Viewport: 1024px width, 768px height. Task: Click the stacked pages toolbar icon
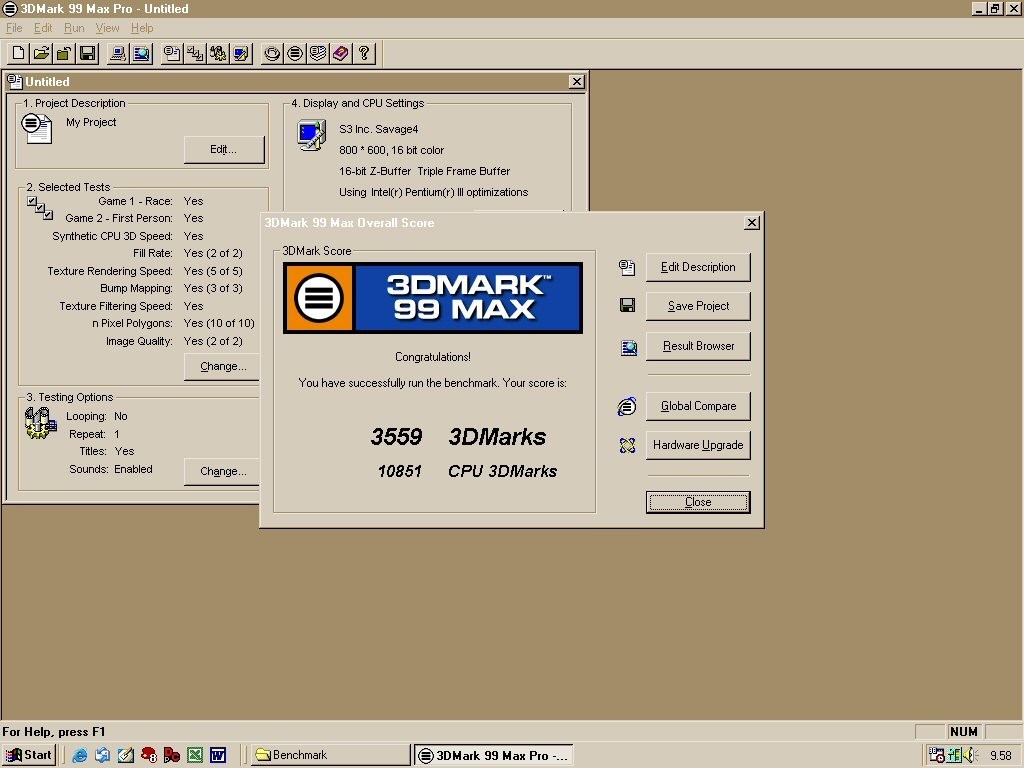point(317,54)
